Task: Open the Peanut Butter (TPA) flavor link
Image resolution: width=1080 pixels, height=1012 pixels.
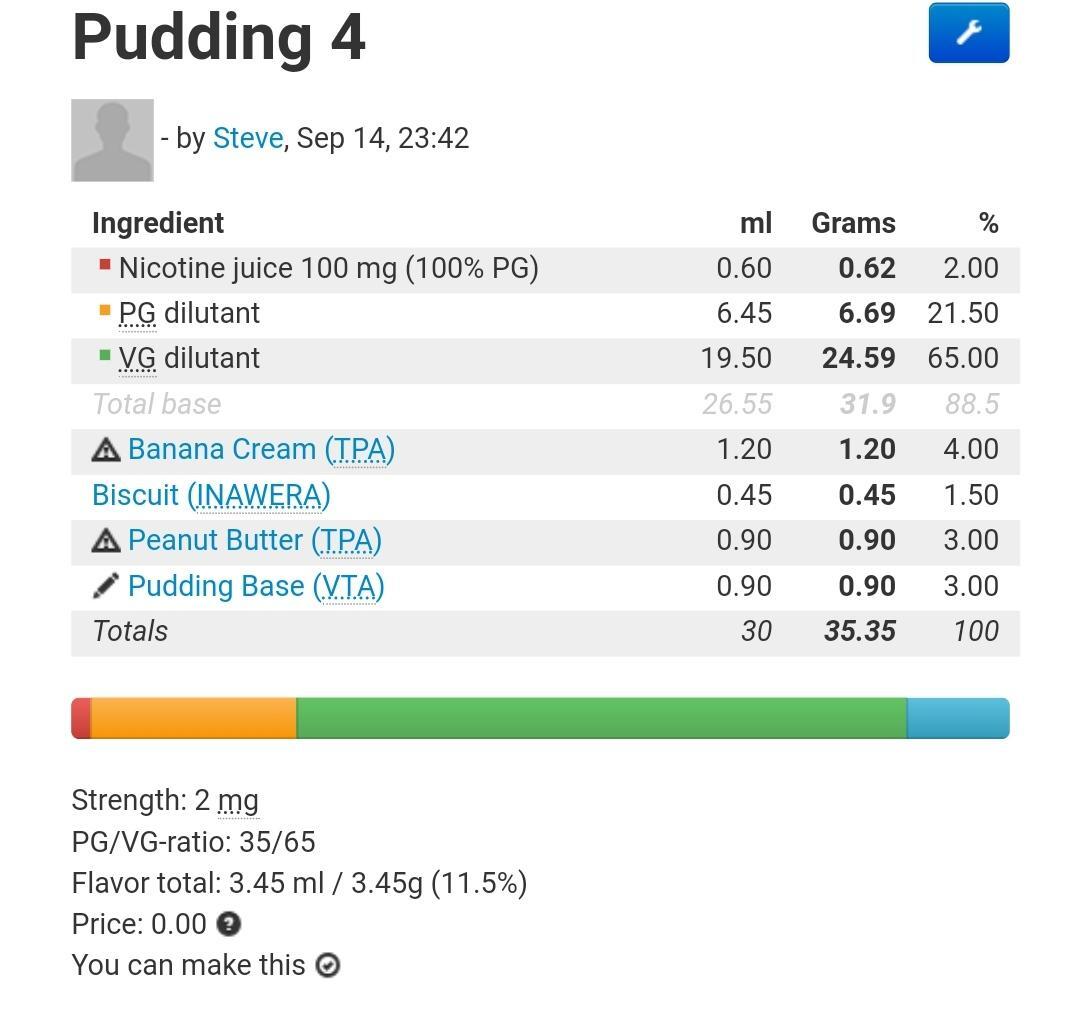Action: pos(255,541)
